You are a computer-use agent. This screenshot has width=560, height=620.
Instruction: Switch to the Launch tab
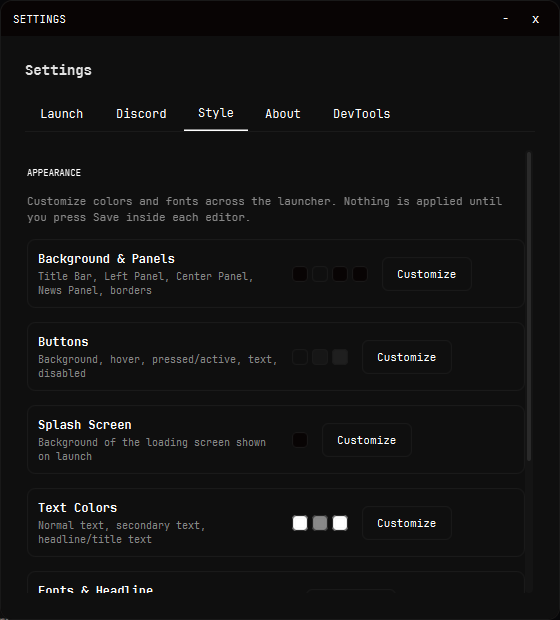click(62, 114)
